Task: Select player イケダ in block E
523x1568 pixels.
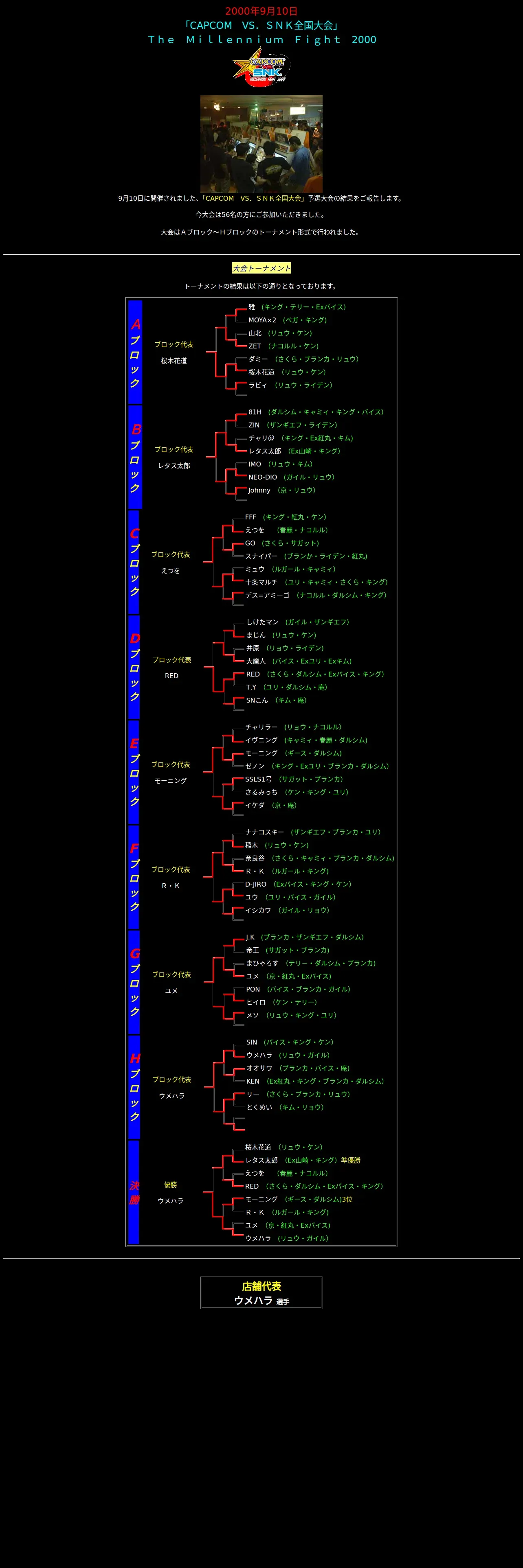Action: [255, 805]
